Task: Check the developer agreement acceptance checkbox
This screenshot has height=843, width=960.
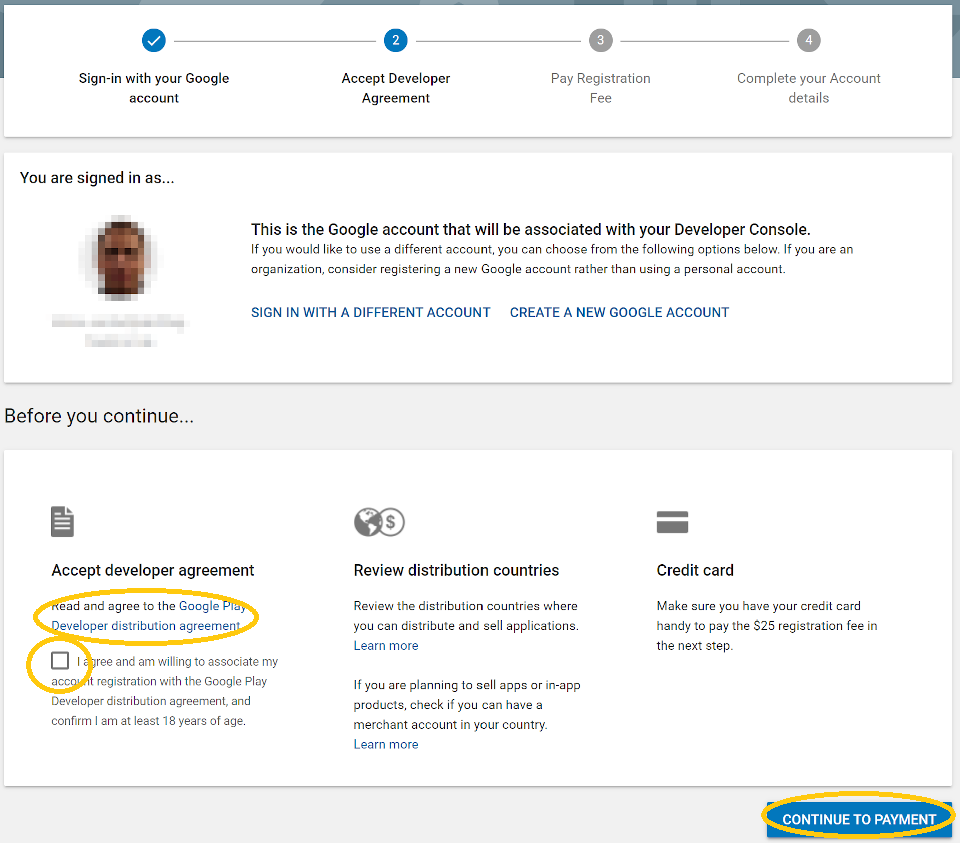Action: point(60,661)
